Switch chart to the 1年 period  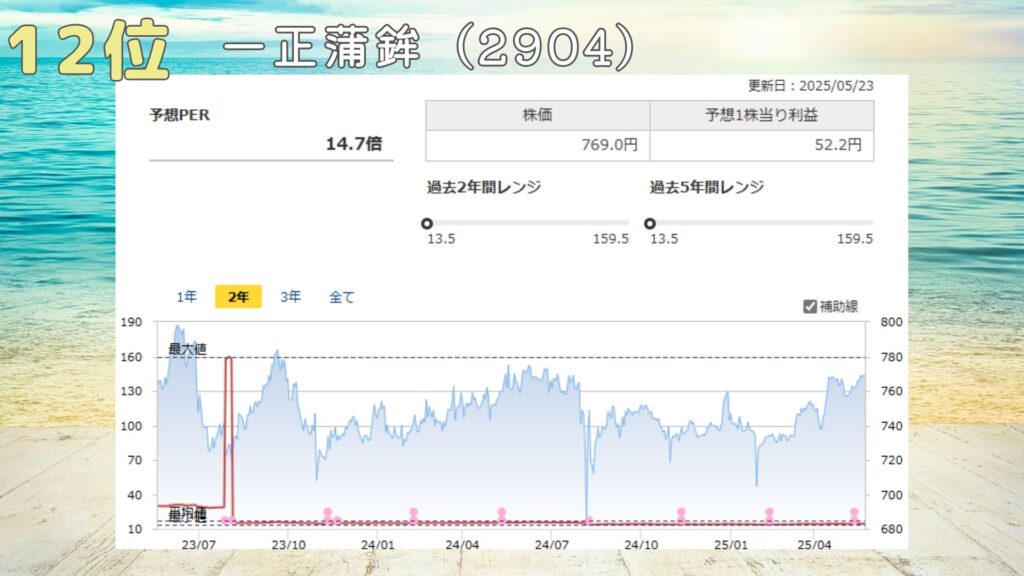187,297
